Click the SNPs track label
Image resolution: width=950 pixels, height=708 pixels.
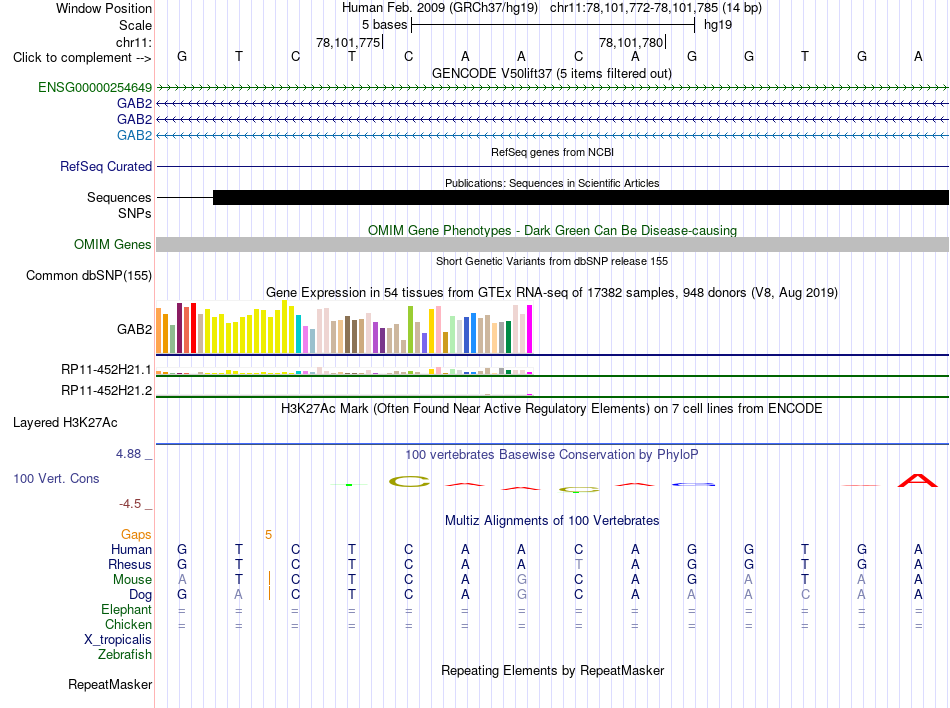click(x=135, y=213)
